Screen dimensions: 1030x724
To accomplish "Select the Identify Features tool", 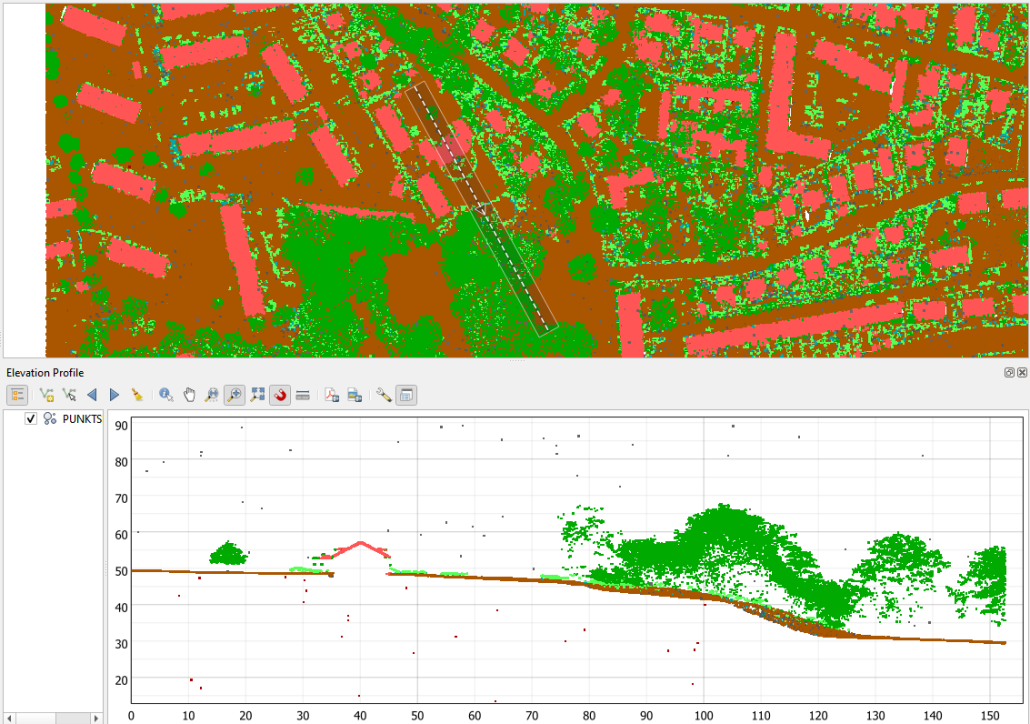I will pos(164,394).
